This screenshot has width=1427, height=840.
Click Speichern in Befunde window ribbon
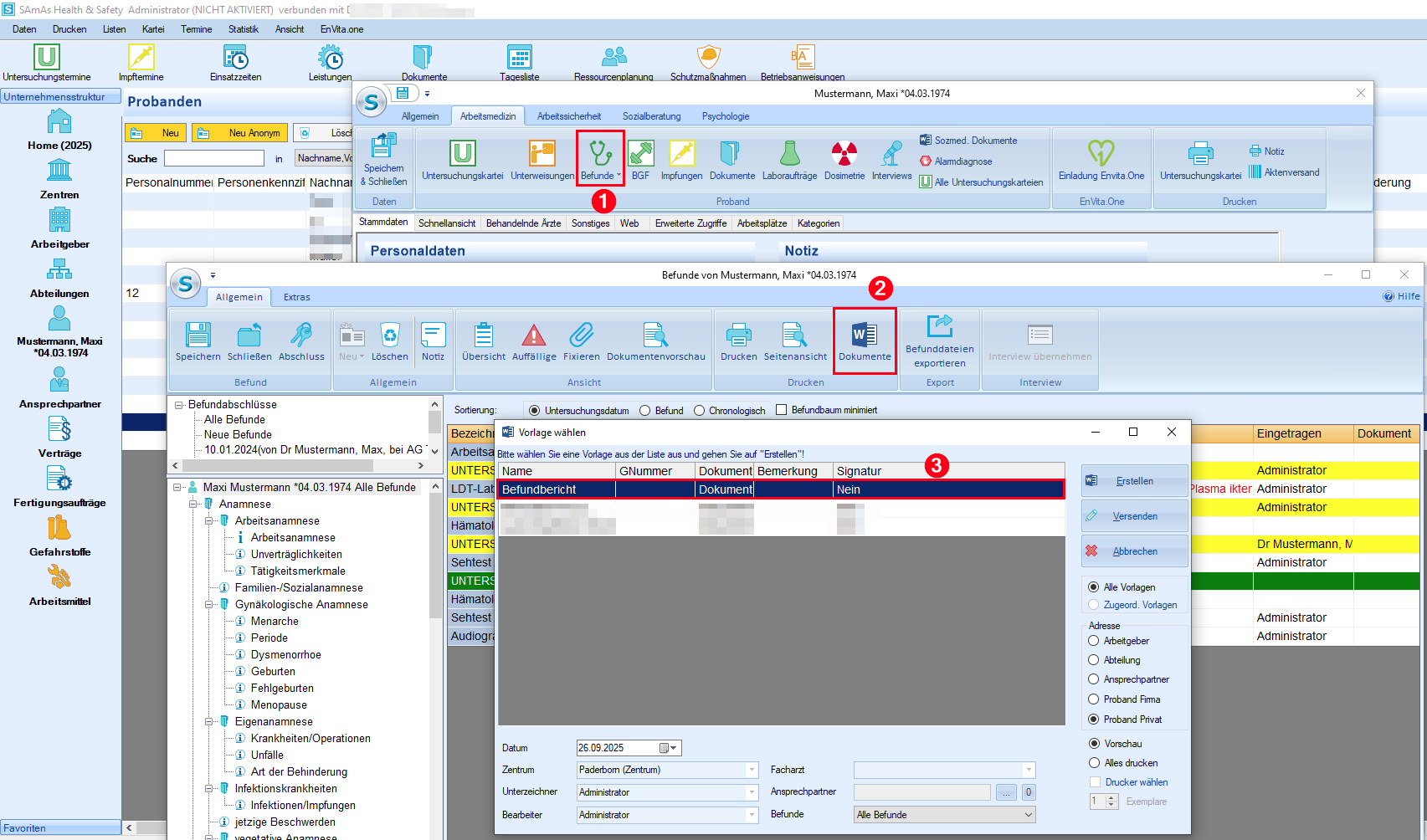tap(198, 341)
